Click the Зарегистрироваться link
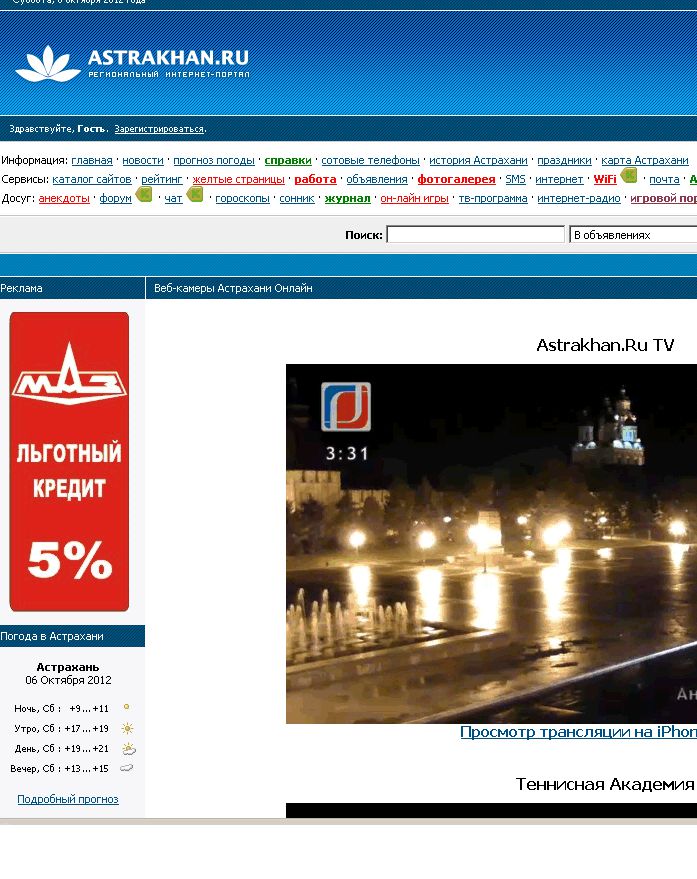This screenshot has width=697, height=879. tap(159, 129)
